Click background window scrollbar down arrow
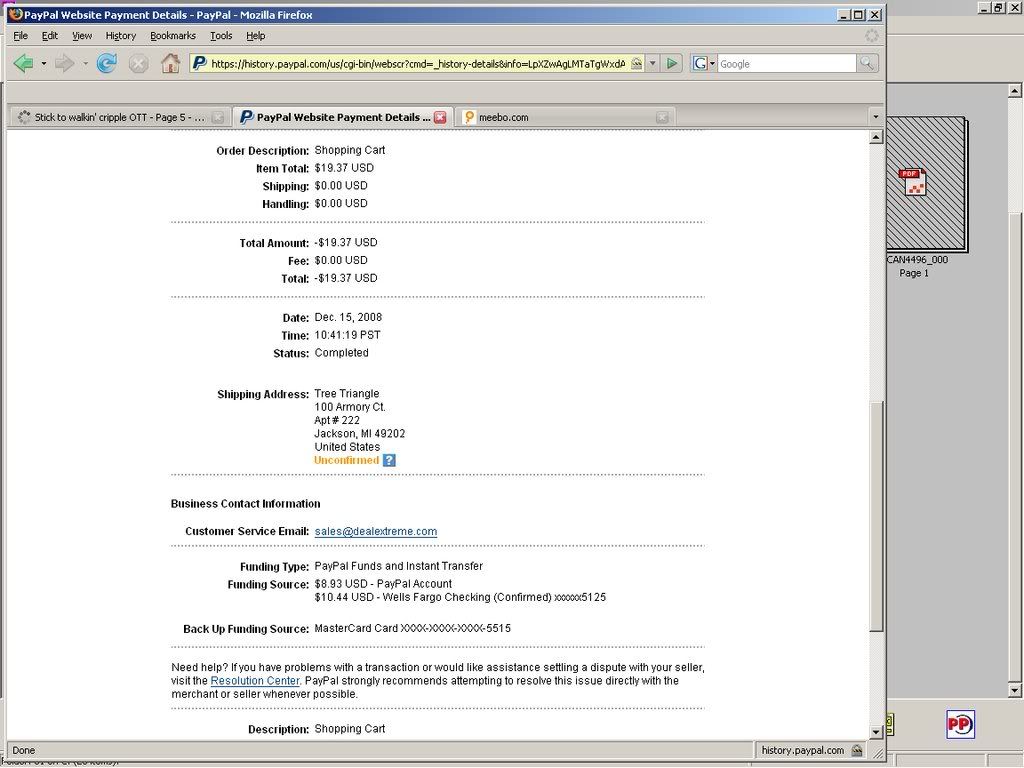This screenshot has height=768, width=1024. [1014, 690]
